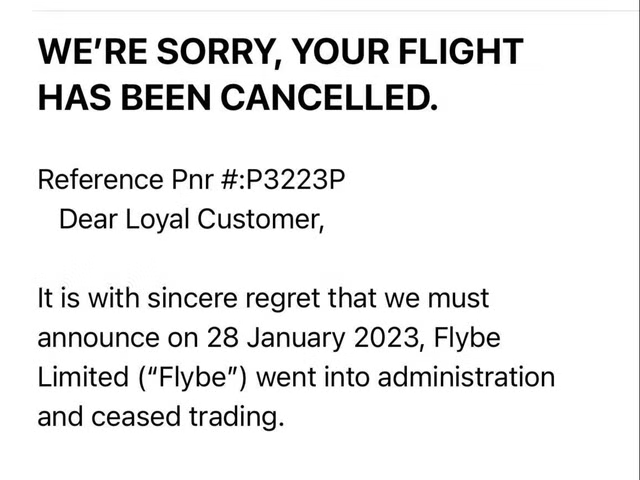Click the word "Loyal" in the greeting
Viewport: 640px width, 480px height.
(x=157, y=221)
